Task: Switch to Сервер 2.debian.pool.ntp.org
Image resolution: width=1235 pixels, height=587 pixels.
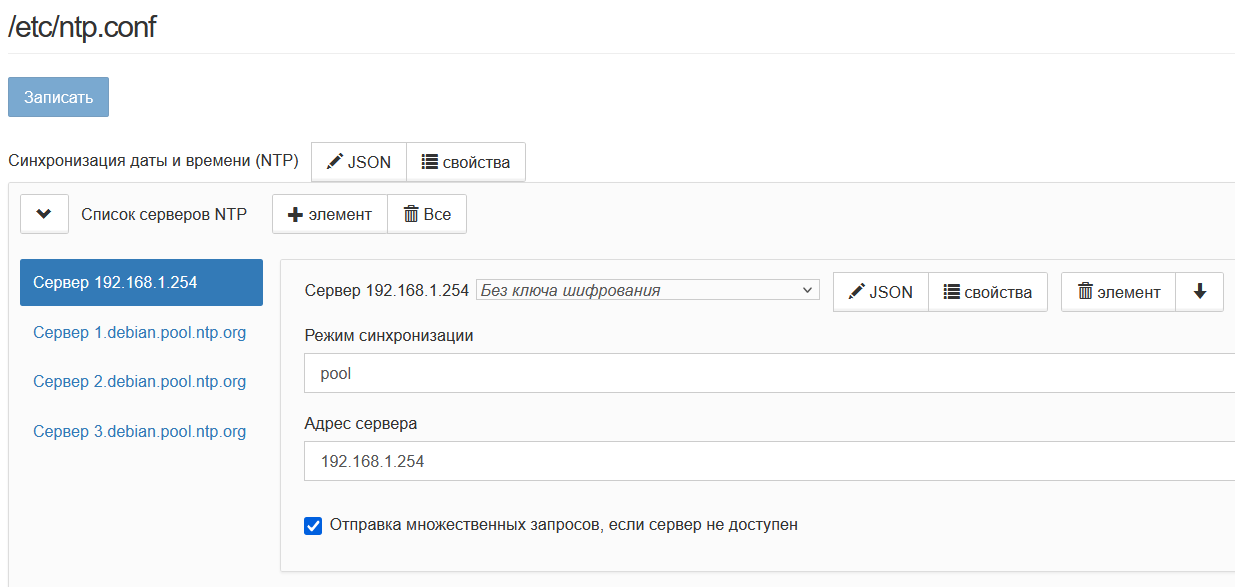Action: point(139,381)
